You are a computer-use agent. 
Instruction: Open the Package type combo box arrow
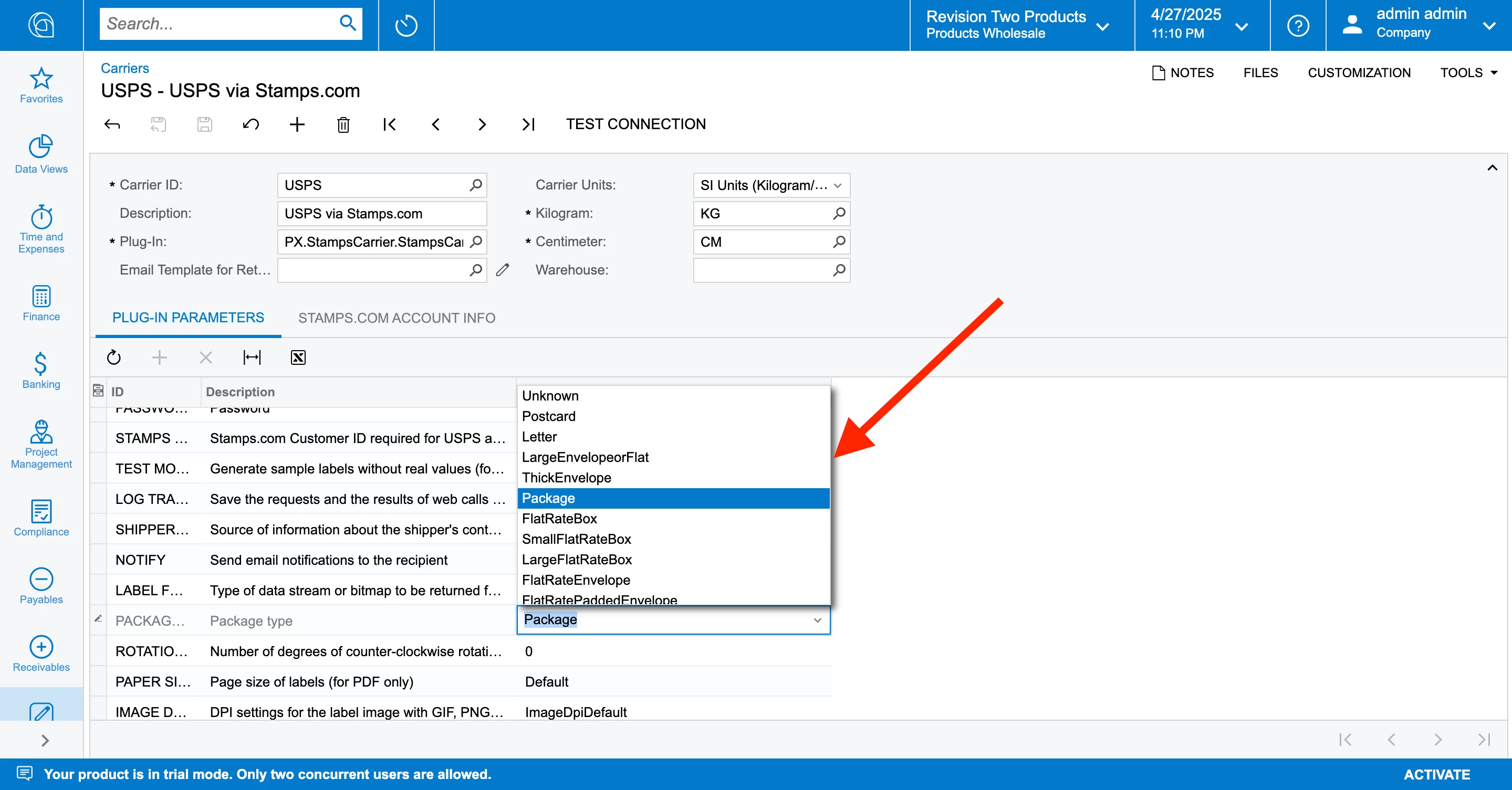(x=817, y=620)
